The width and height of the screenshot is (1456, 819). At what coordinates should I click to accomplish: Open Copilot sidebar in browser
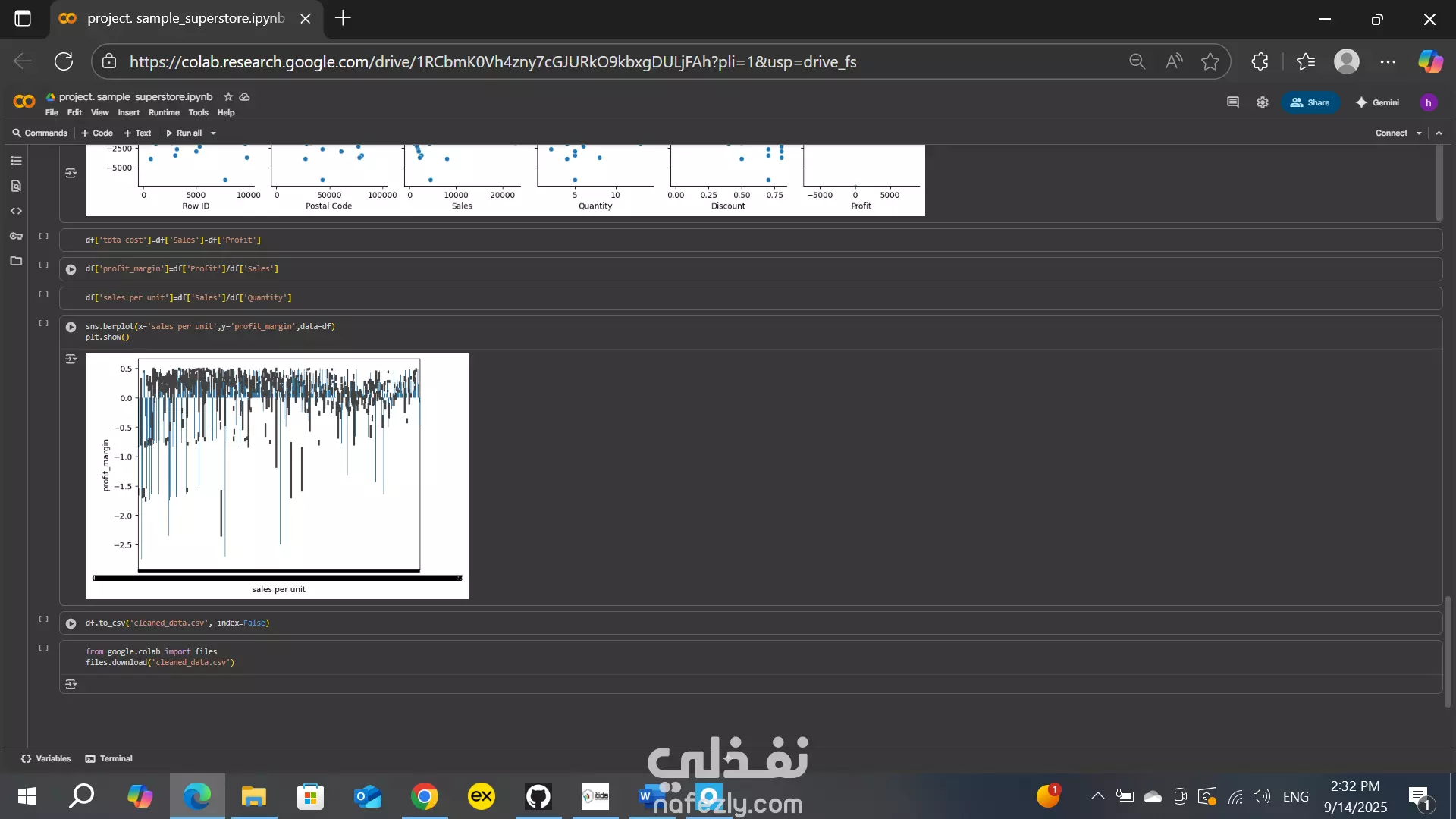tap(1430, 61)
